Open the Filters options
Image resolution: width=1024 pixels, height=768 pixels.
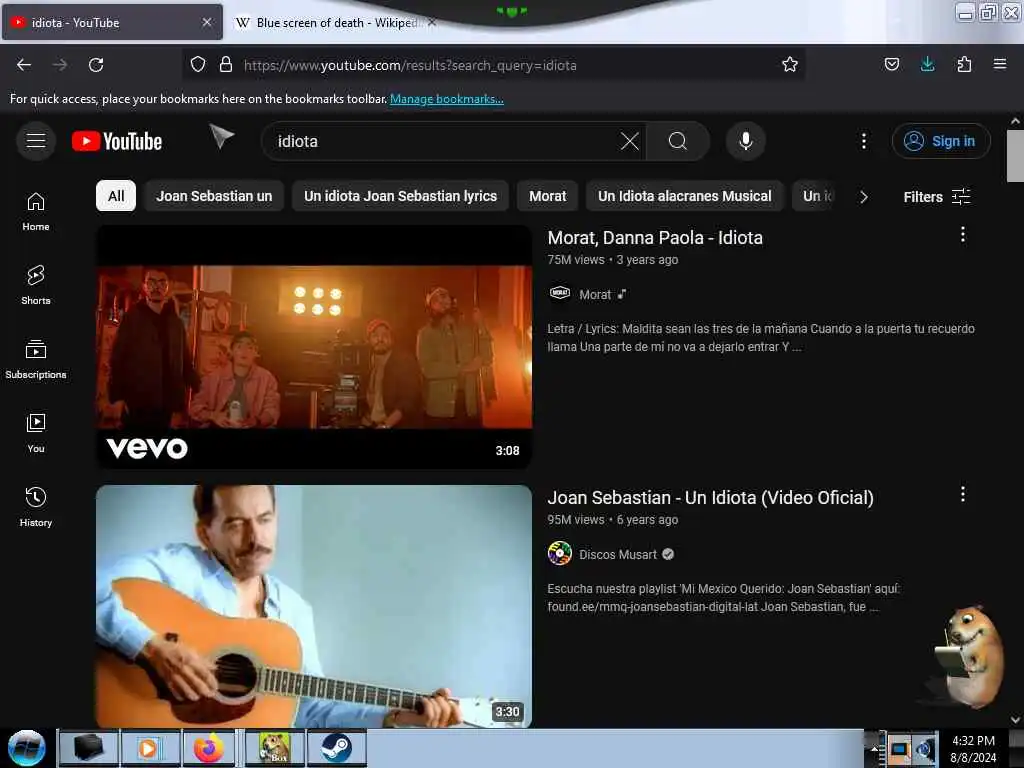pyautogui.click(x=936, y=197)
